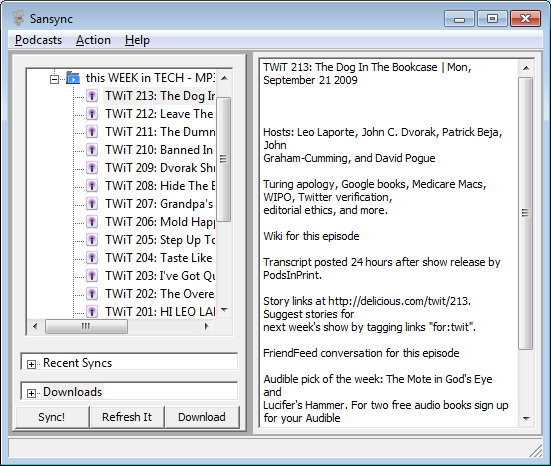Select episode TWiT 205: Step Up
This screenshot has height=466, width=551.
point(160,240)
